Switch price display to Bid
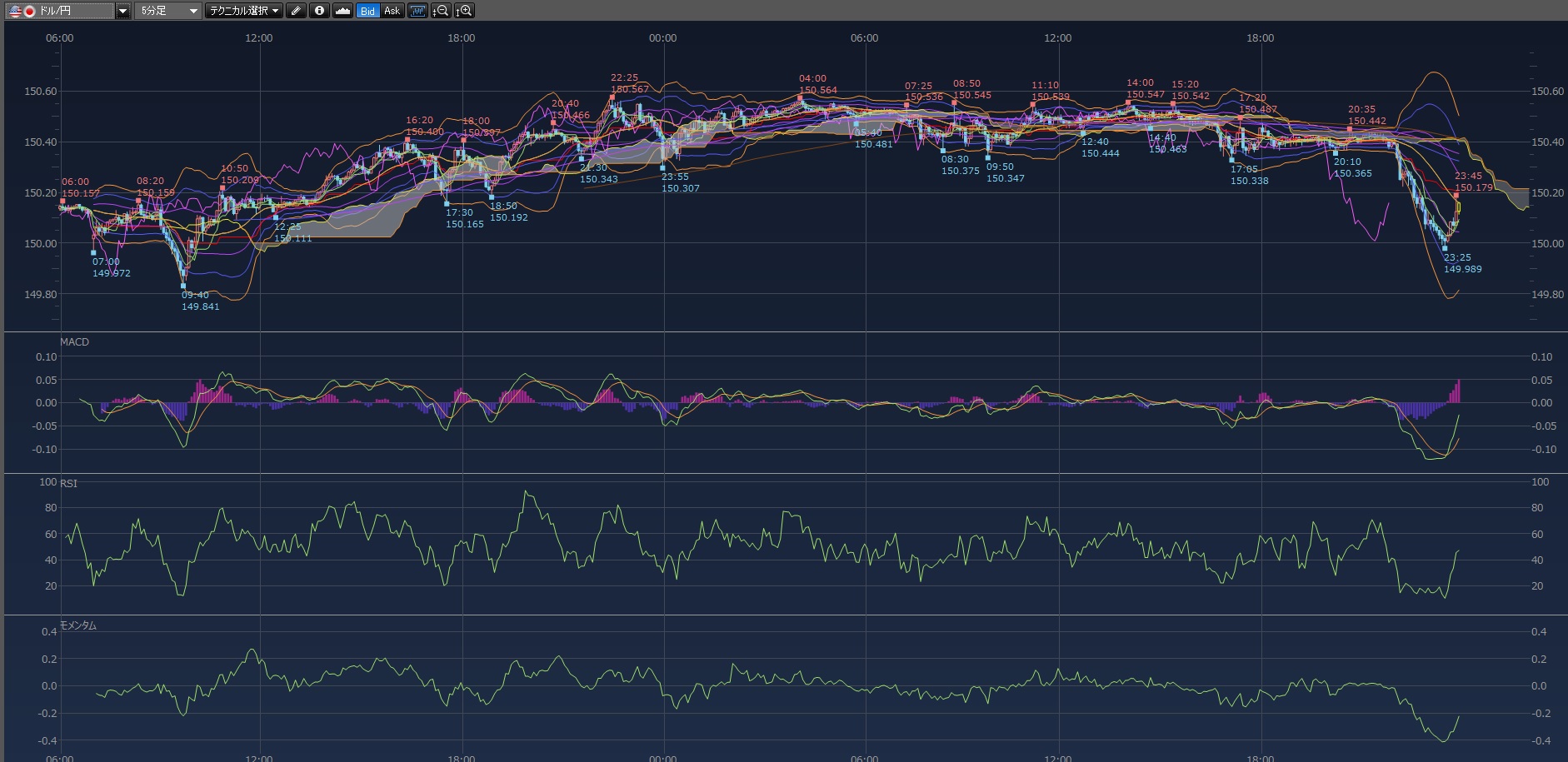1568x762 pixels. 367,11
